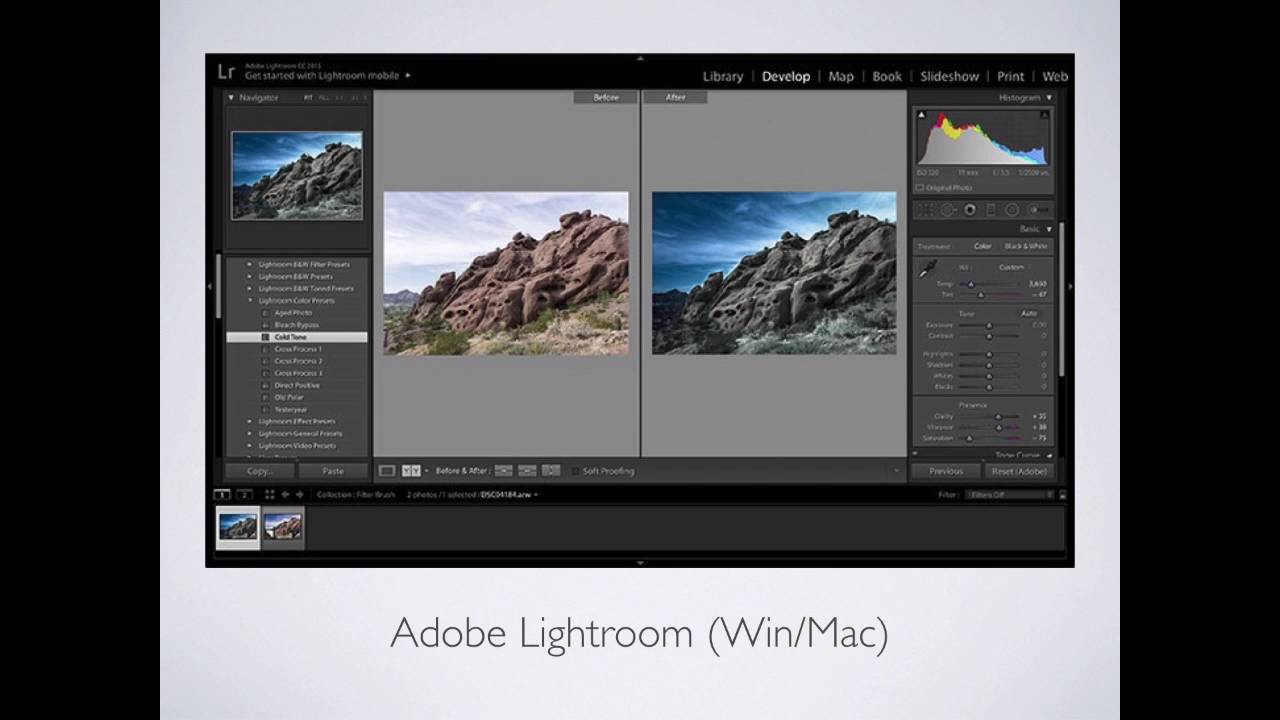
Task: Open Before/After view options dropdown arrow
Action: (426, 471)
